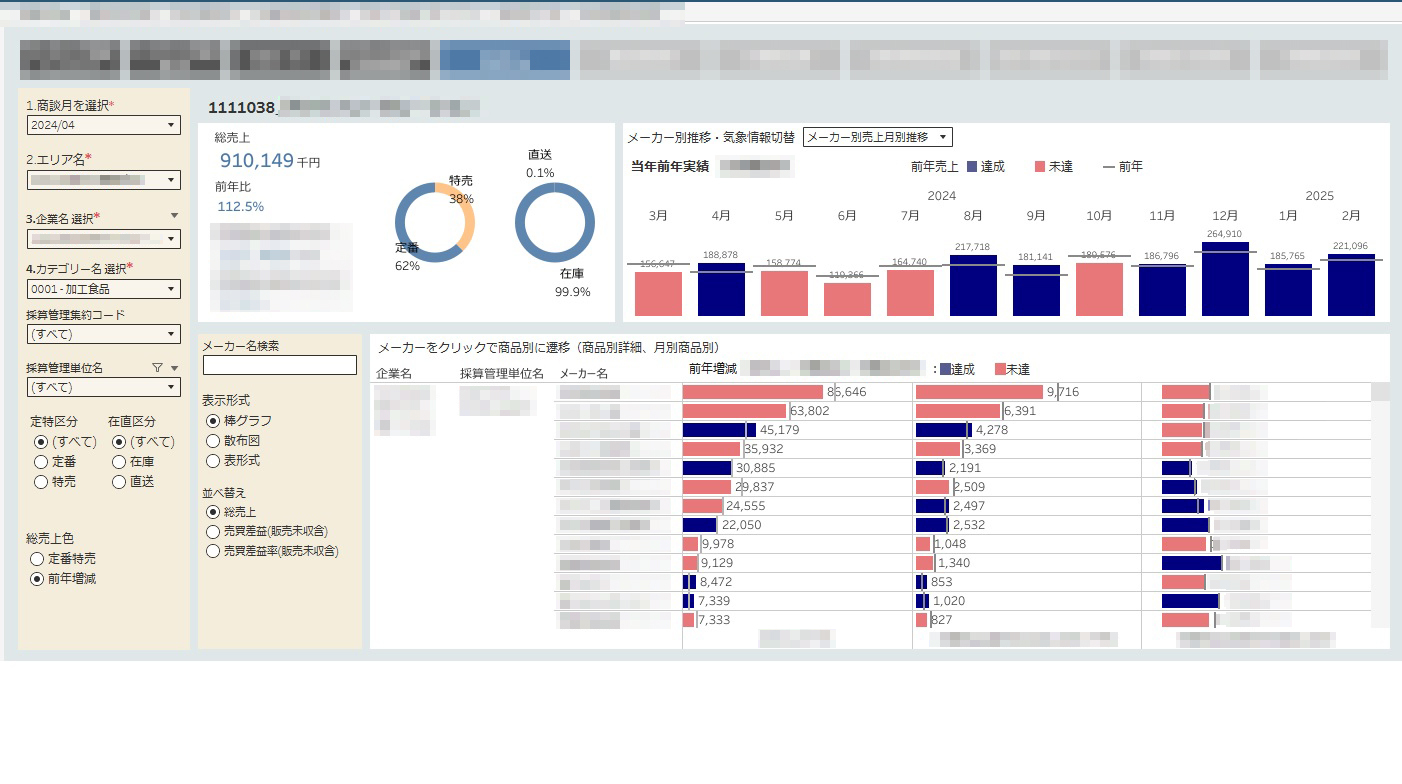The image size is (1402, 784).
Task: Click the 12月 bar labeled 264,910
Action: 1225,279
